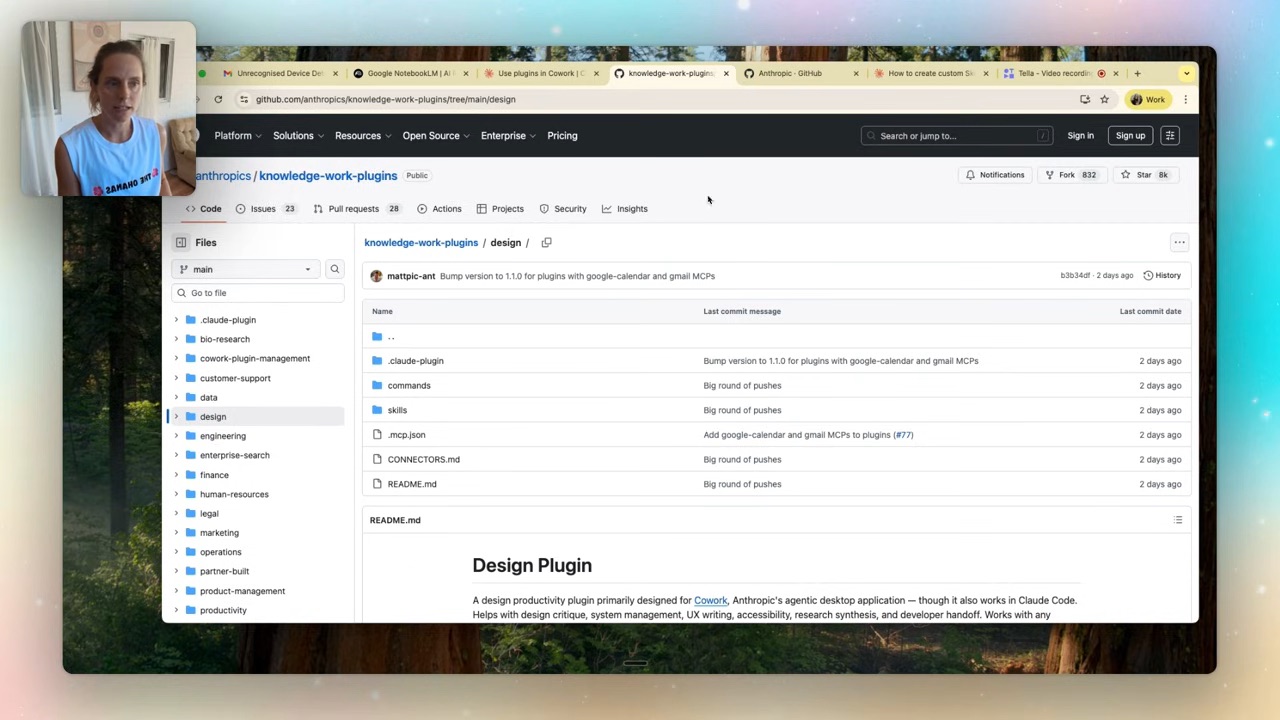Open the README.md file in list
Viewport: 1280px width, 720px height.
tap(412, 484)
